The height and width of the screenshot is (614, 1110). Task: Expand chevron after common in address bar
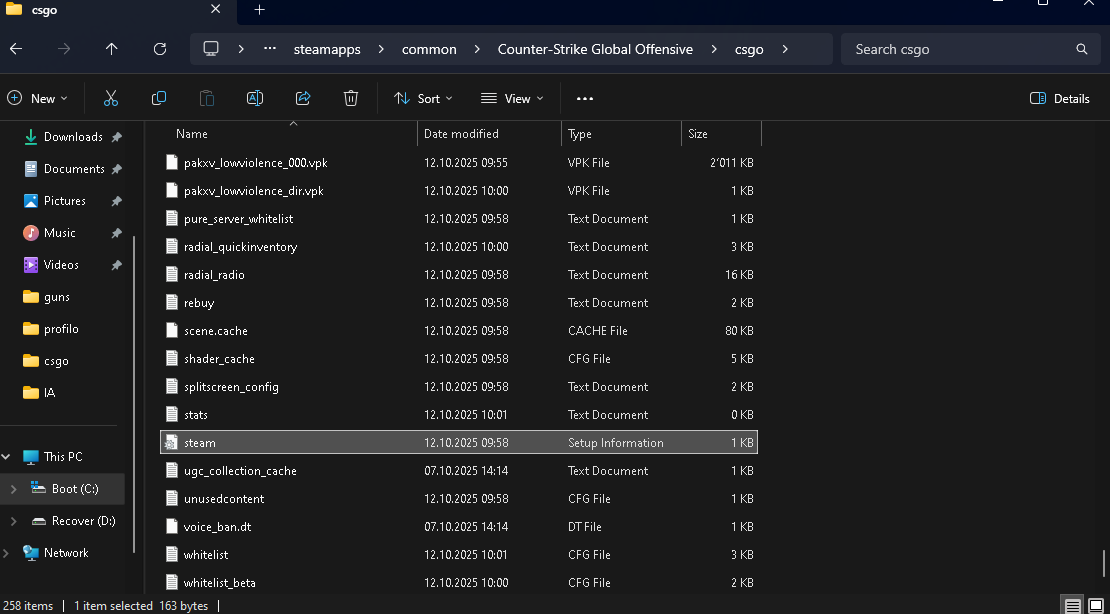point(477,49)
